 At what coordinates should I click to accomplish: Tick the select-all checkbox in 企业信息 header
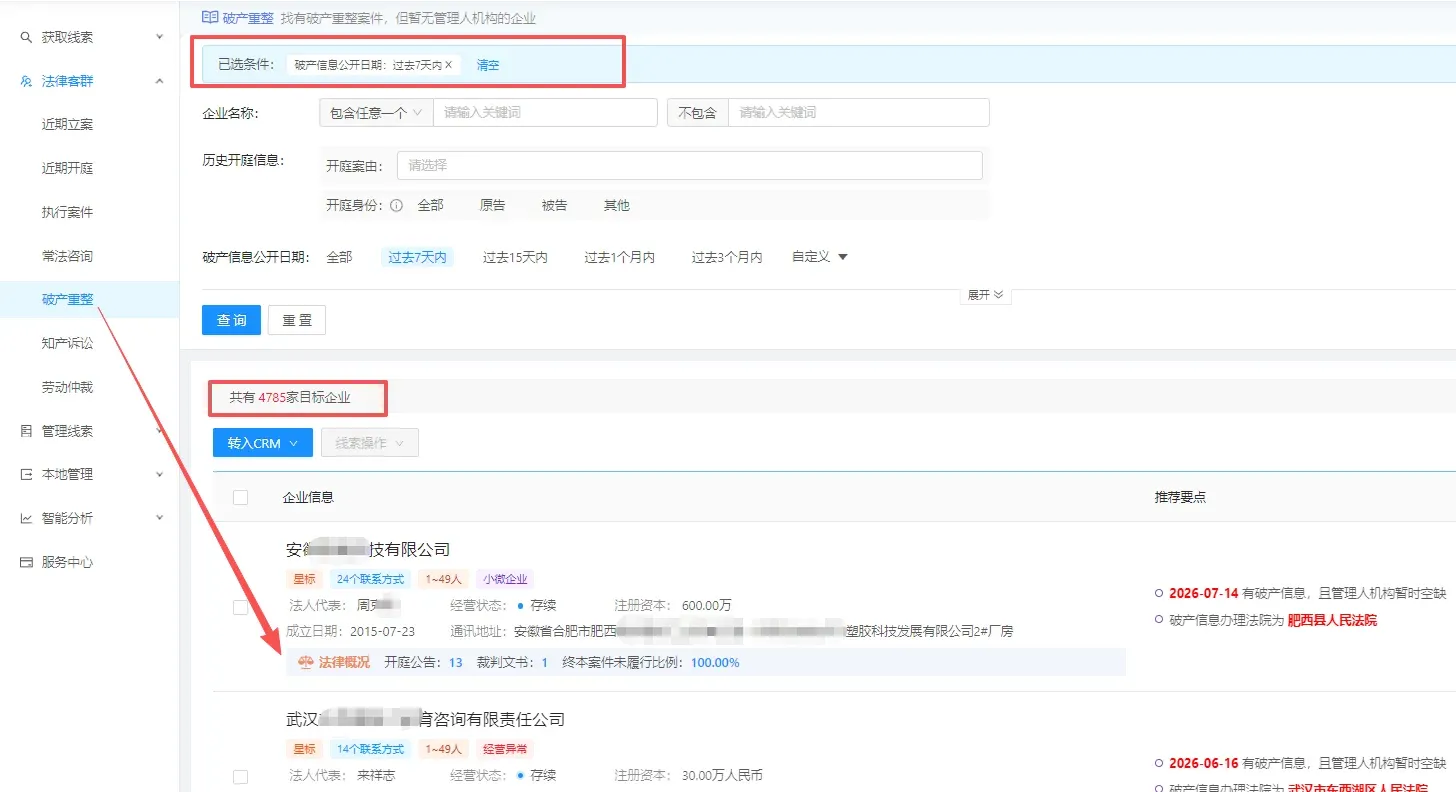240,497
